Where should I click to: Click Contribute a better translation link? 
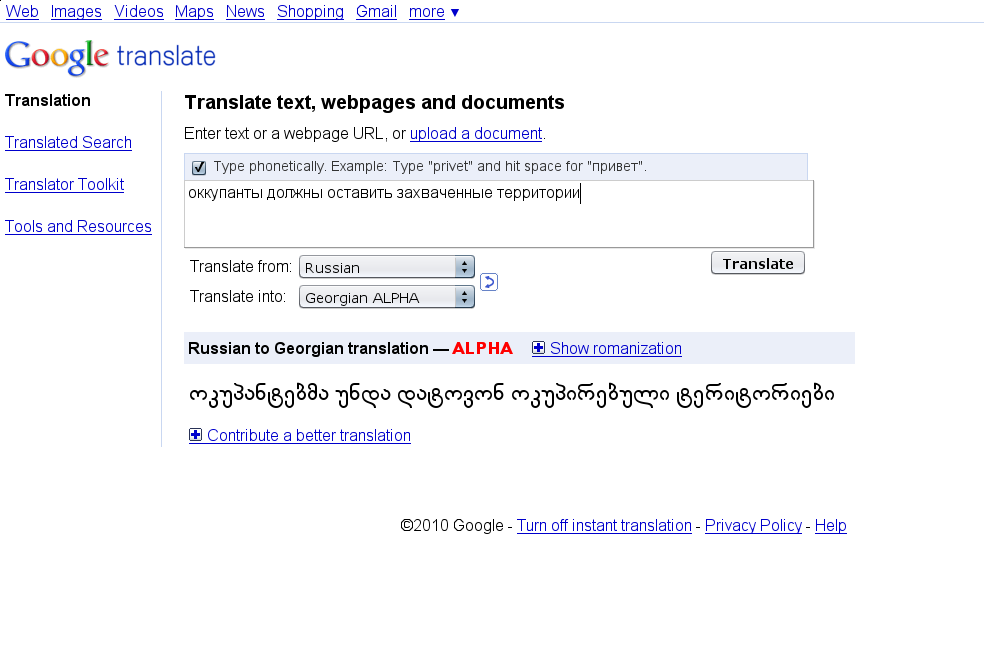[x=309, y=435]
